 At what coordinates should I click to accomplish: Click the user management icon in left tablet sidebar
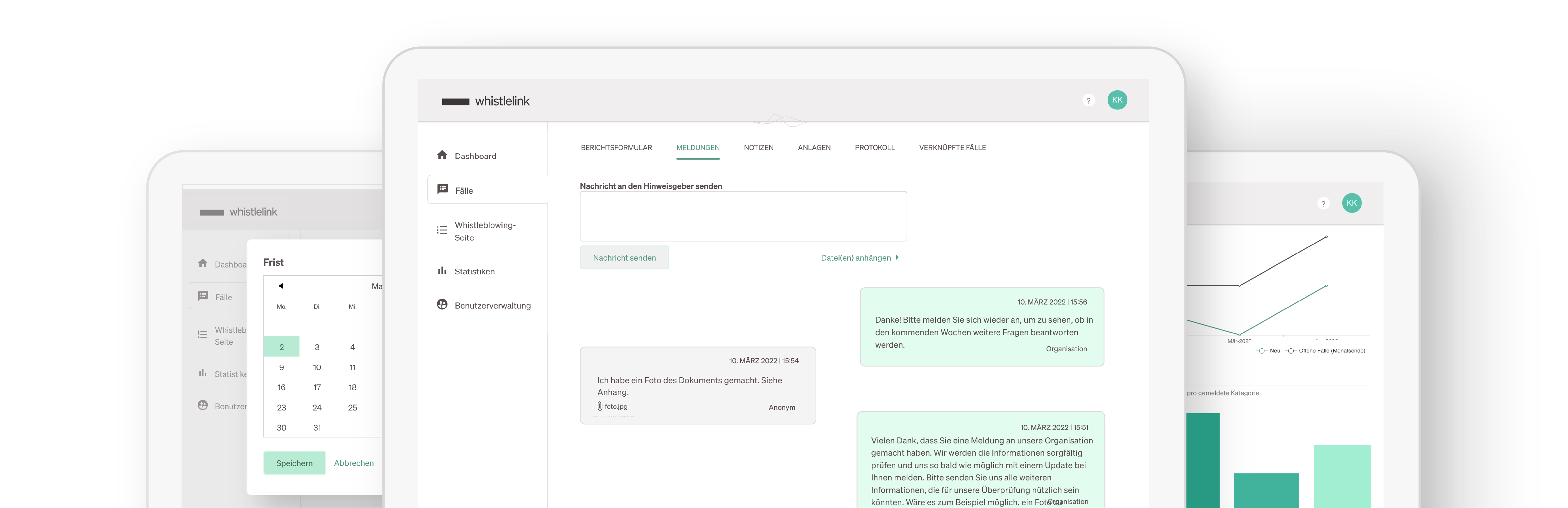203,405
